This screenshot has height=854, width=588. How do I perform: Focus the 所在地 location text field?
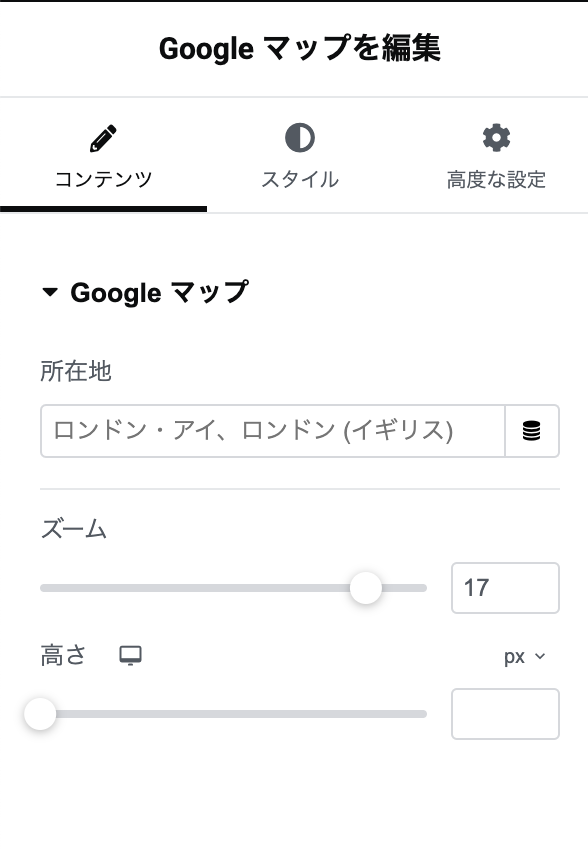[x=273, y=431]
